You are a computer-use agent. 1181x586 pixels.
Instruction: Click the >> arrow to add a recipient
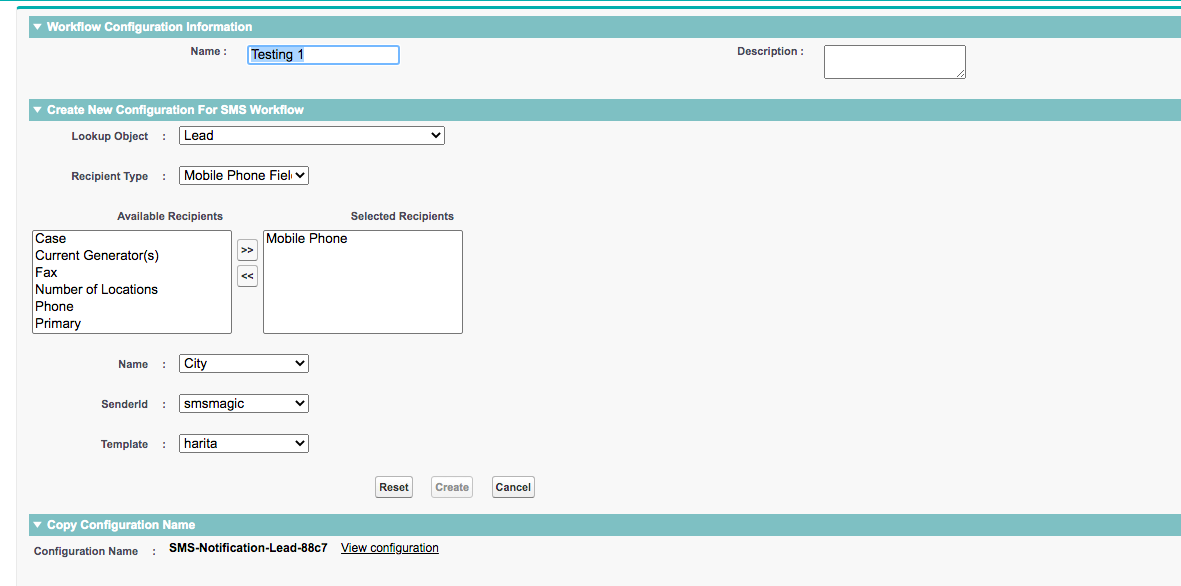[x=247, y=249]
